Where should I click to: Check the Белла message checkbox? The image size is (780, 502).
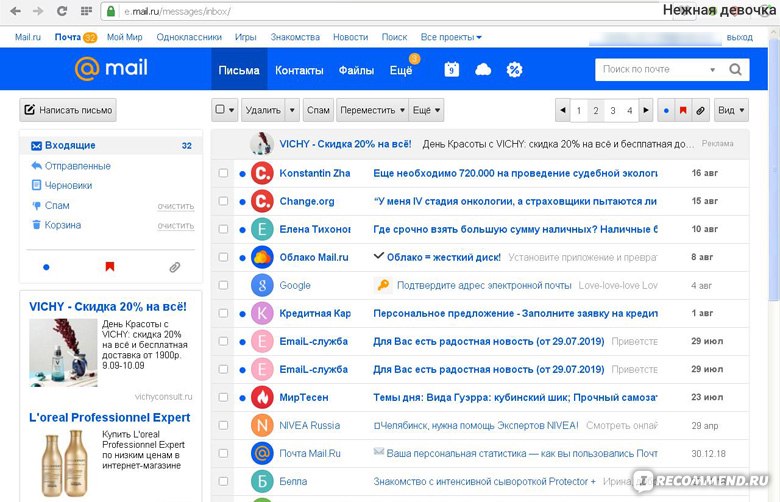click(223, 481)
